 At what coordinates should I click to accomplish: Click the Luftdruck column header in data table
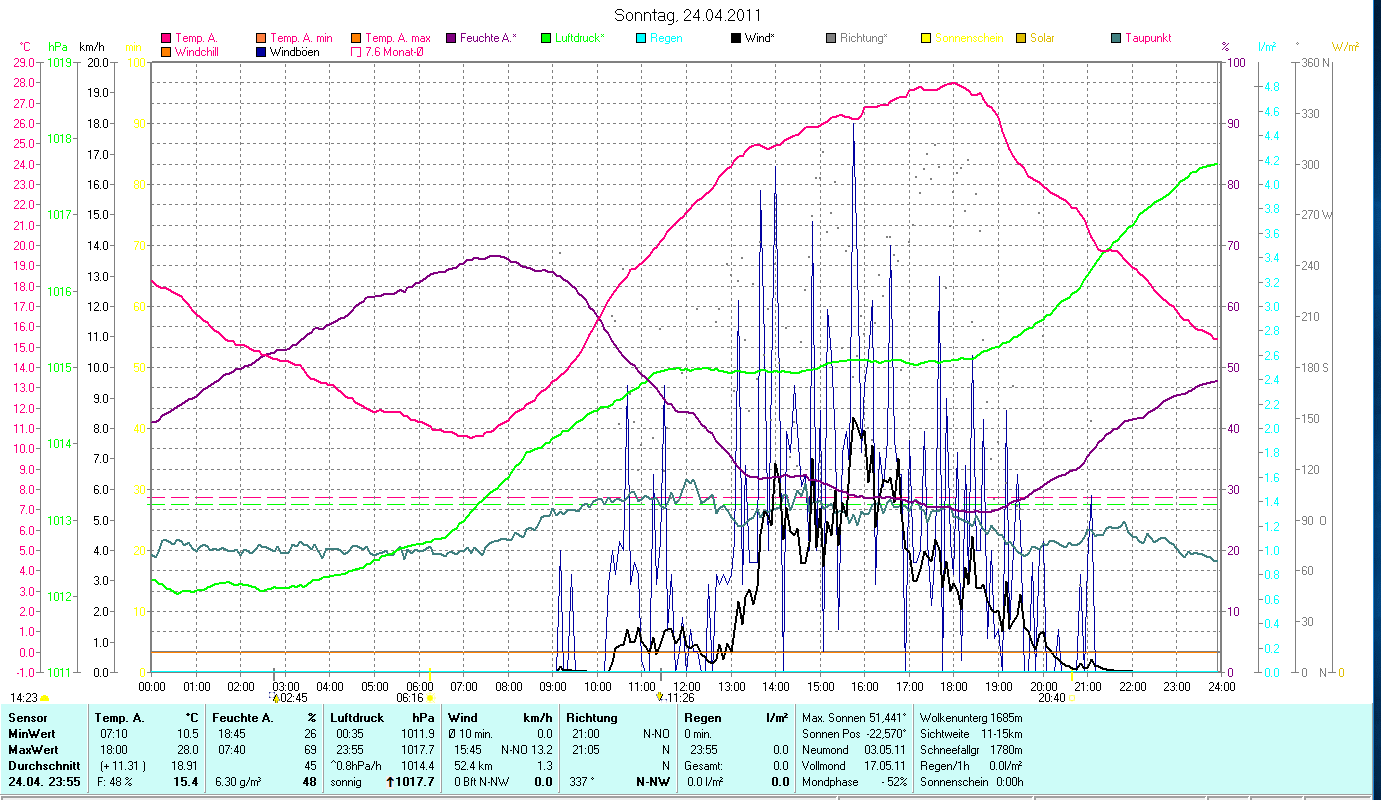point(357,718)
